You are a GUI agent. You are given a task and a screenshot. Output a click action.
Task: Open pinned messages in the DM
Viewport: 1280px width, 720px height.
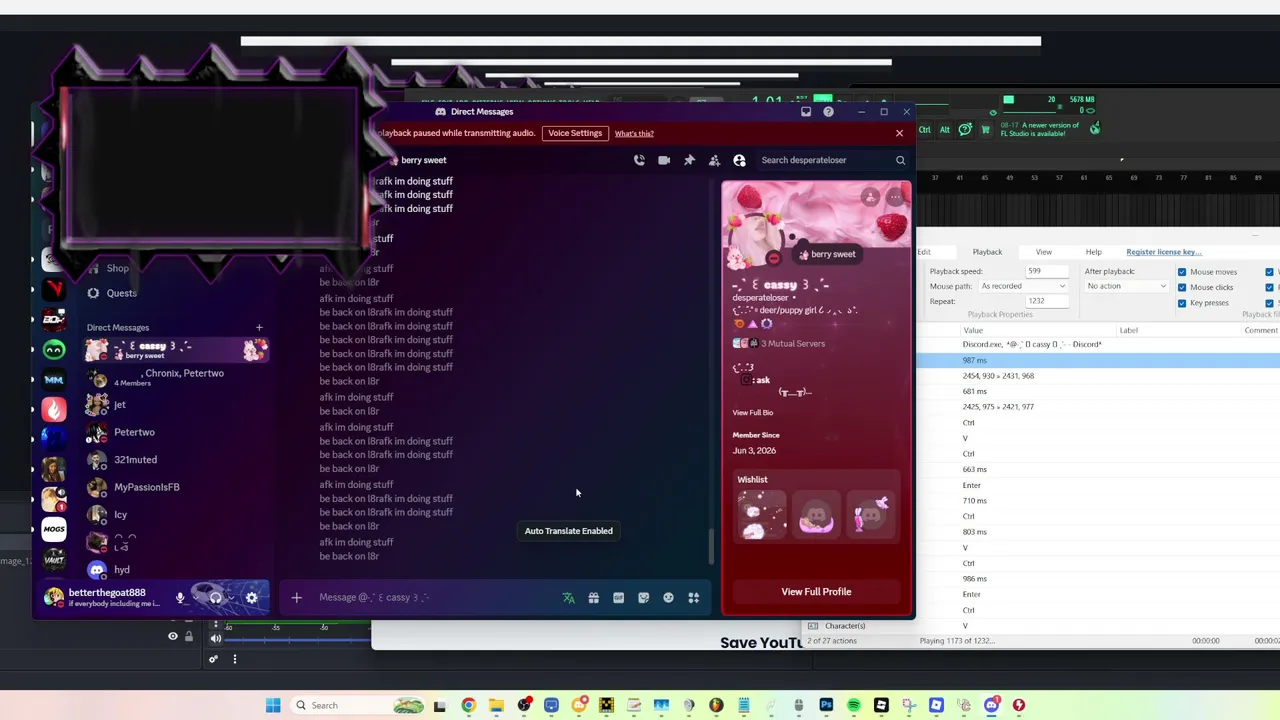(689, 160)
